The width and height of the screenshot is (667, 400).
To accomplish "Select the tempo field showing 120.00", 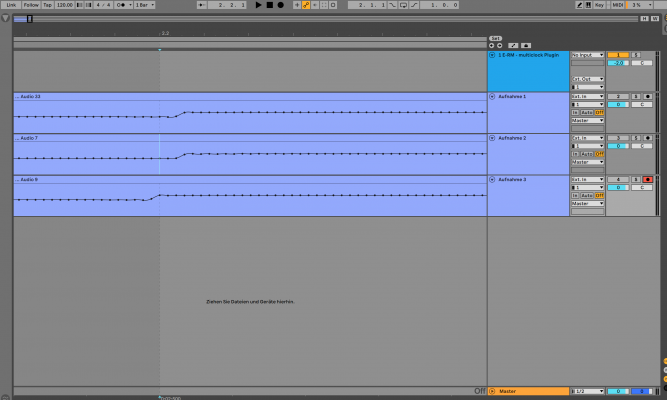I will coord(65,5).
